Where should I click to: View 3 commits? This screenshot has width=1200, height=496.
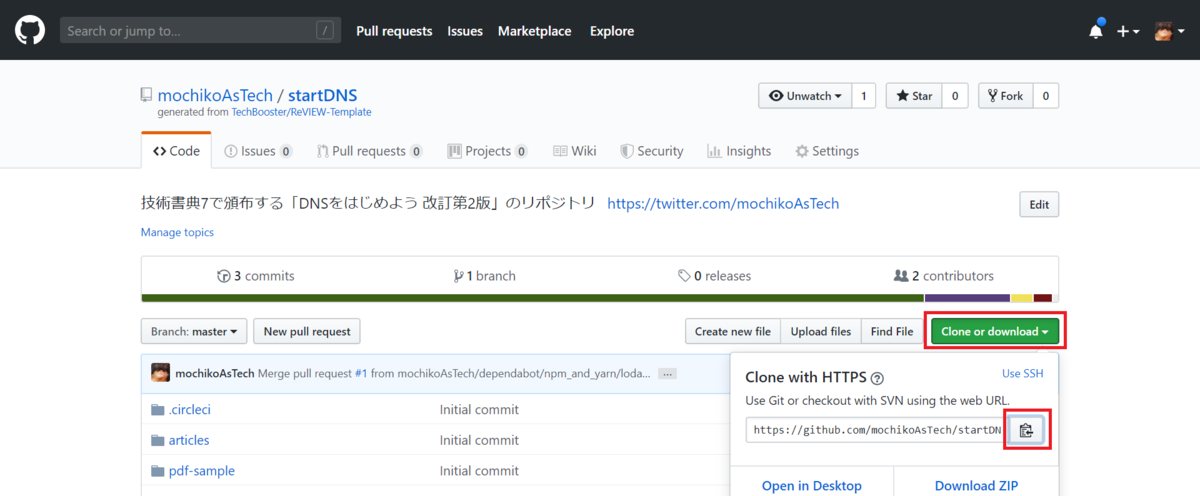click(x=256, y=276)
